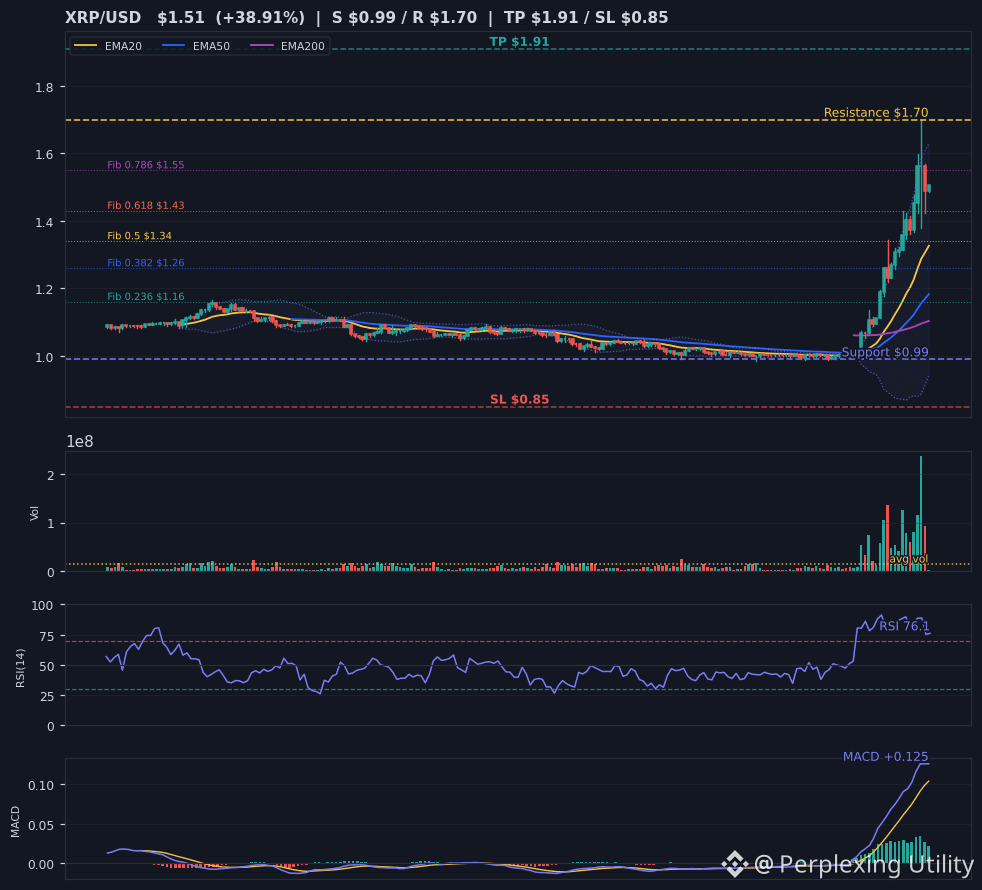Click the RSI(14) axis label
This screenshot has width=982, height=890.
point(20,666)
